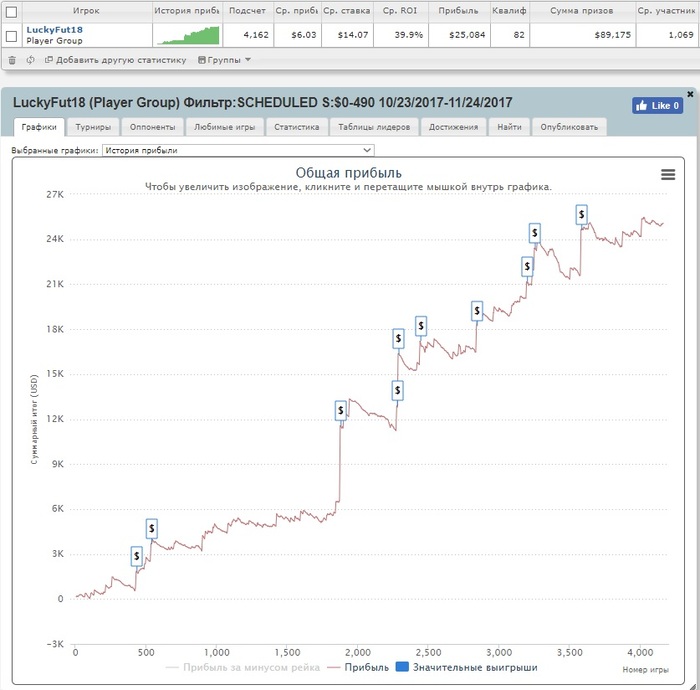The image size is (700, 690).
Task: Toggle the 'Прибыль' legend line
Action: click(x=358, y=668)
